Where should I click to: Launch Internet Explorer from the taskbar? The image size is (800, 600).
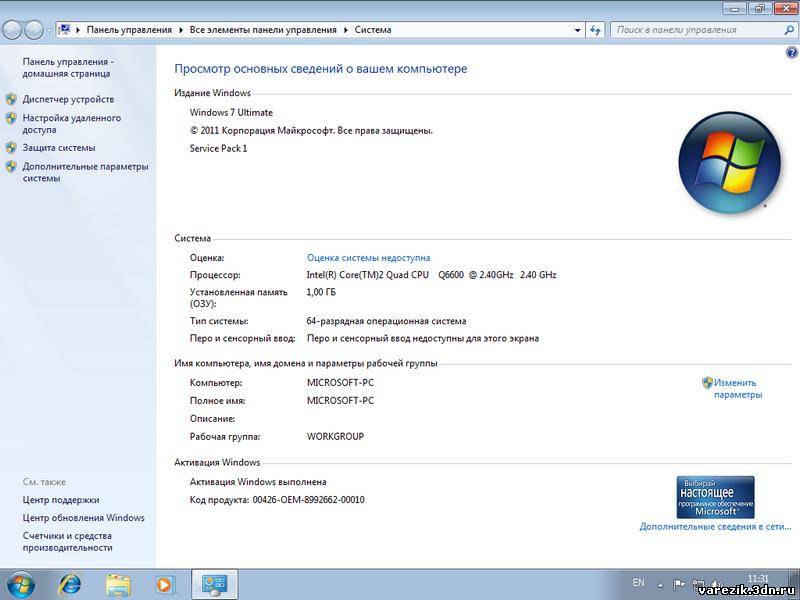point(70,584)
